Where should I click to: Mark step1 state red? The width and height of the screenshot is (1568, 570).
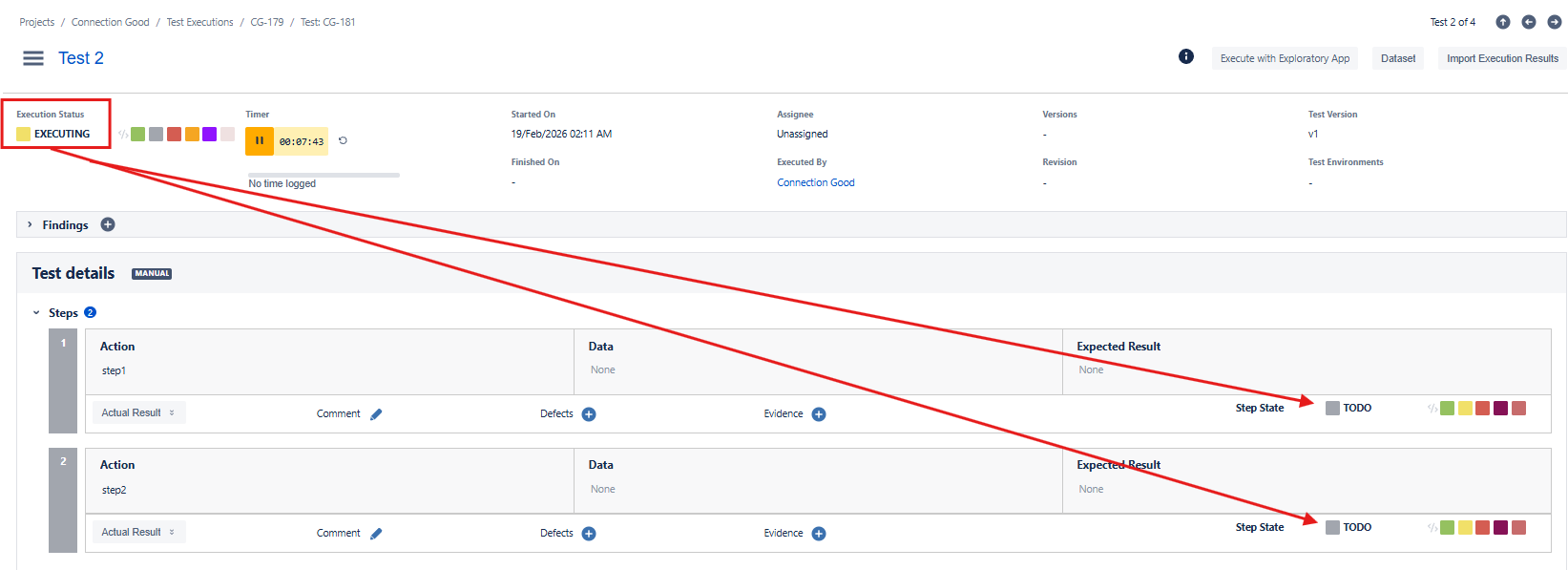tap(1483, 409)
